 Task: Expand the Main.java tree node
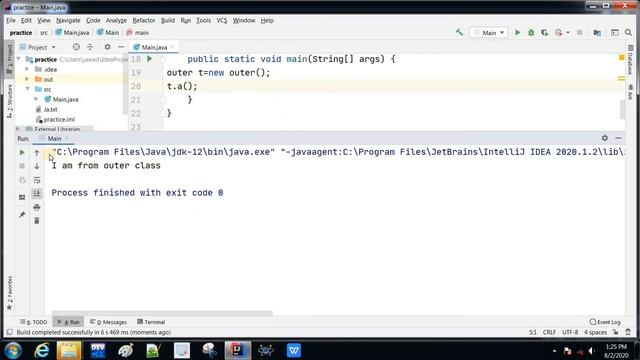[x=36, y=99]
